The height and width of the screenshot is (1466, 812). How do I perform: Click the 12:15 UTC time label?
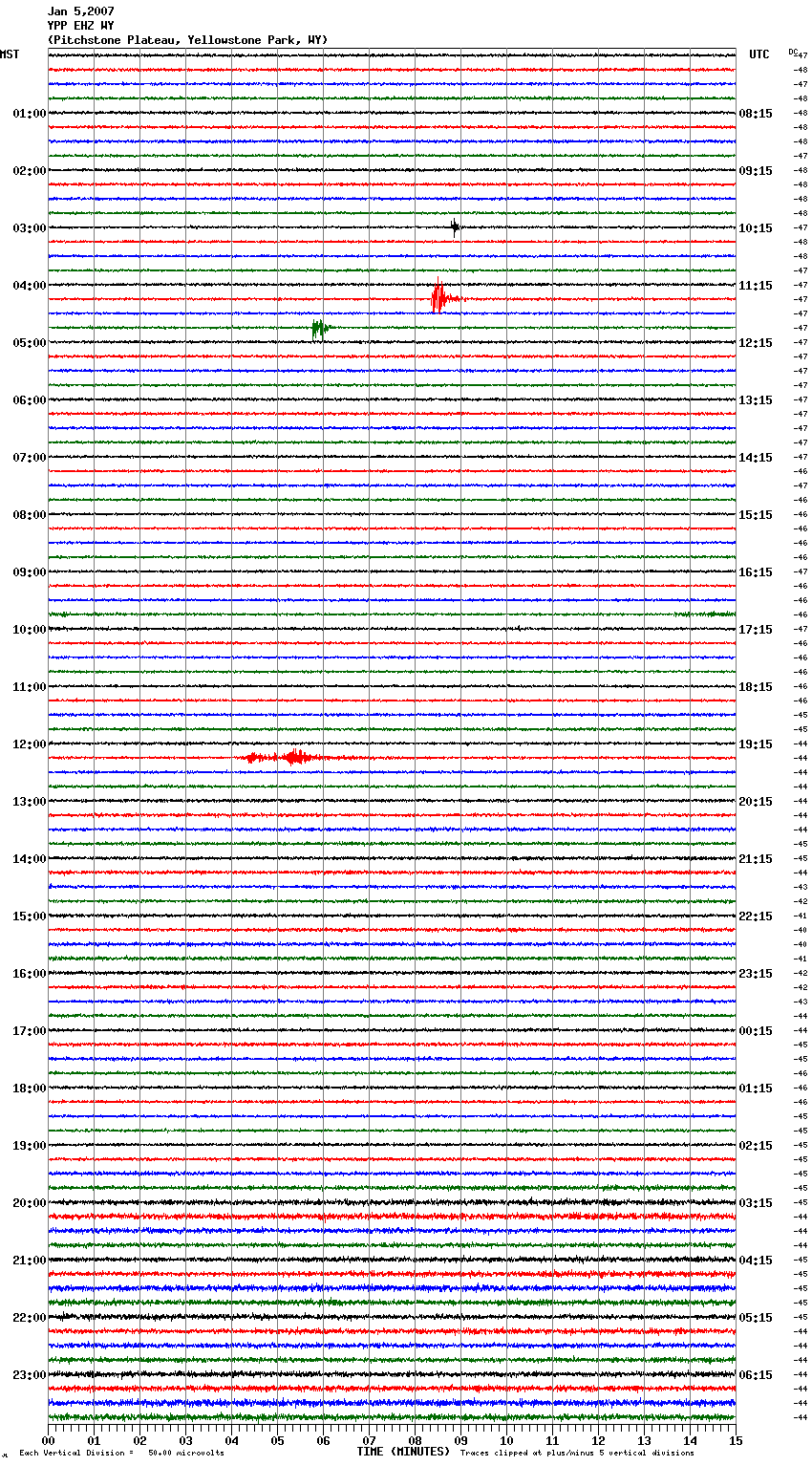pos(756,343)
